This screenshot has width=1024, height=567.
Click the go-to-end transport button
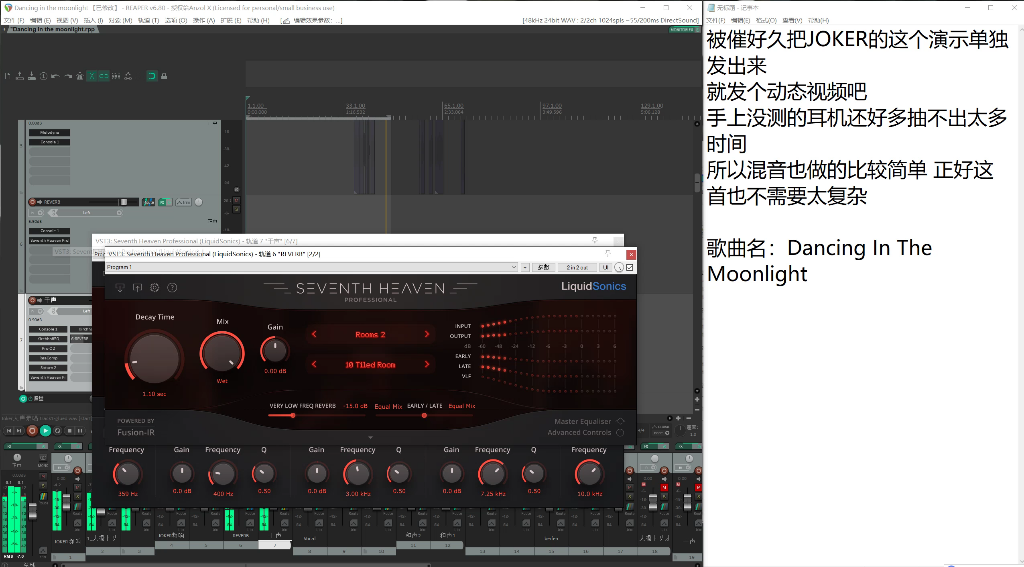pos(20,430)
